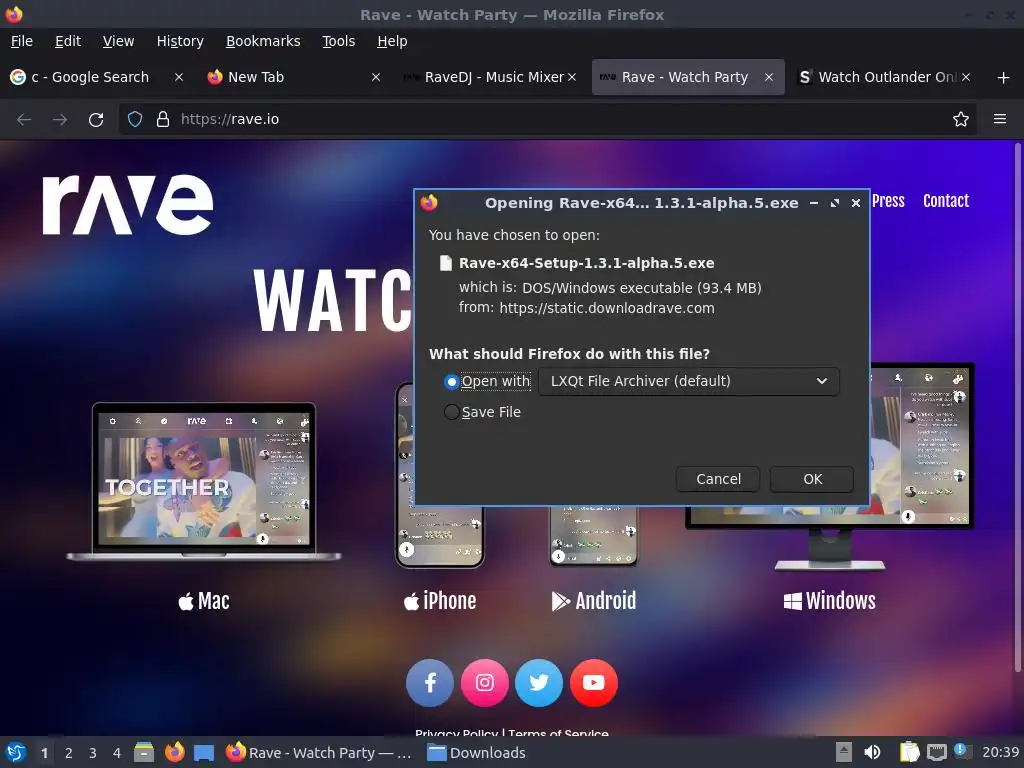
Task: Click the Mac download link
Action: (204, 601)
